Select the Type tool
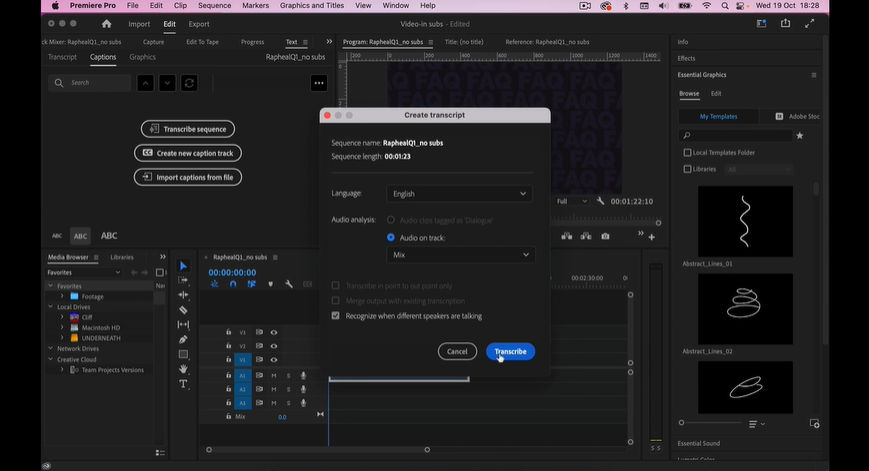 [183, 383]
